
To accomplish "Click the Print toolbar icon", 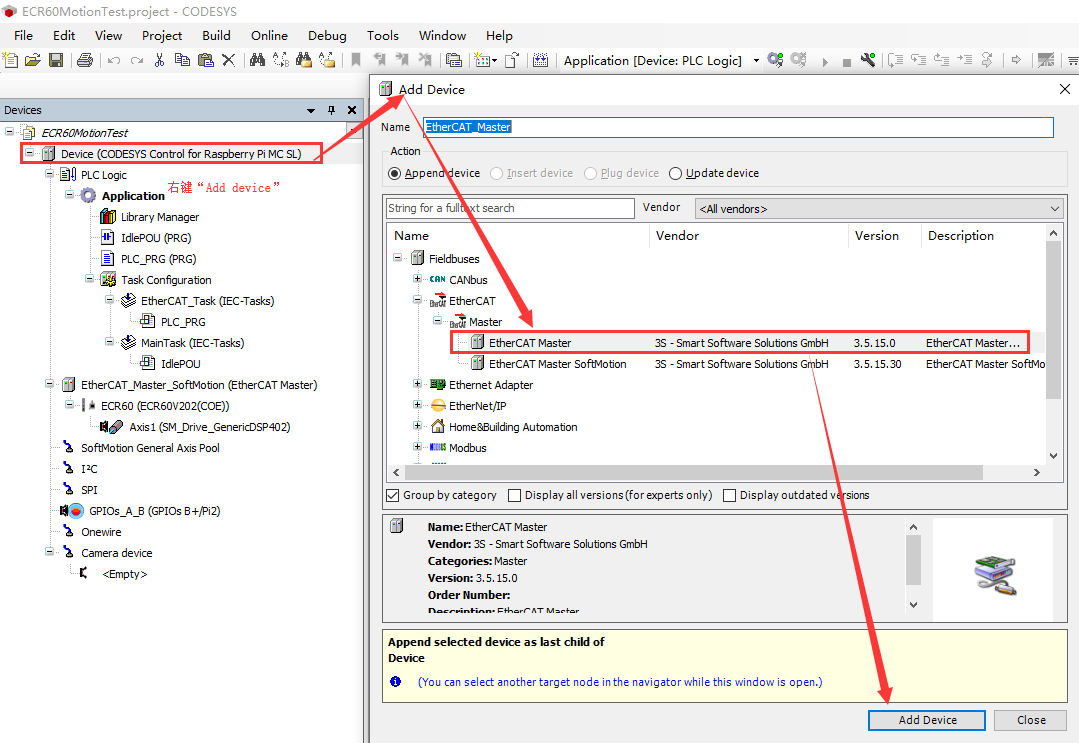I will click(x=85, y=61).
